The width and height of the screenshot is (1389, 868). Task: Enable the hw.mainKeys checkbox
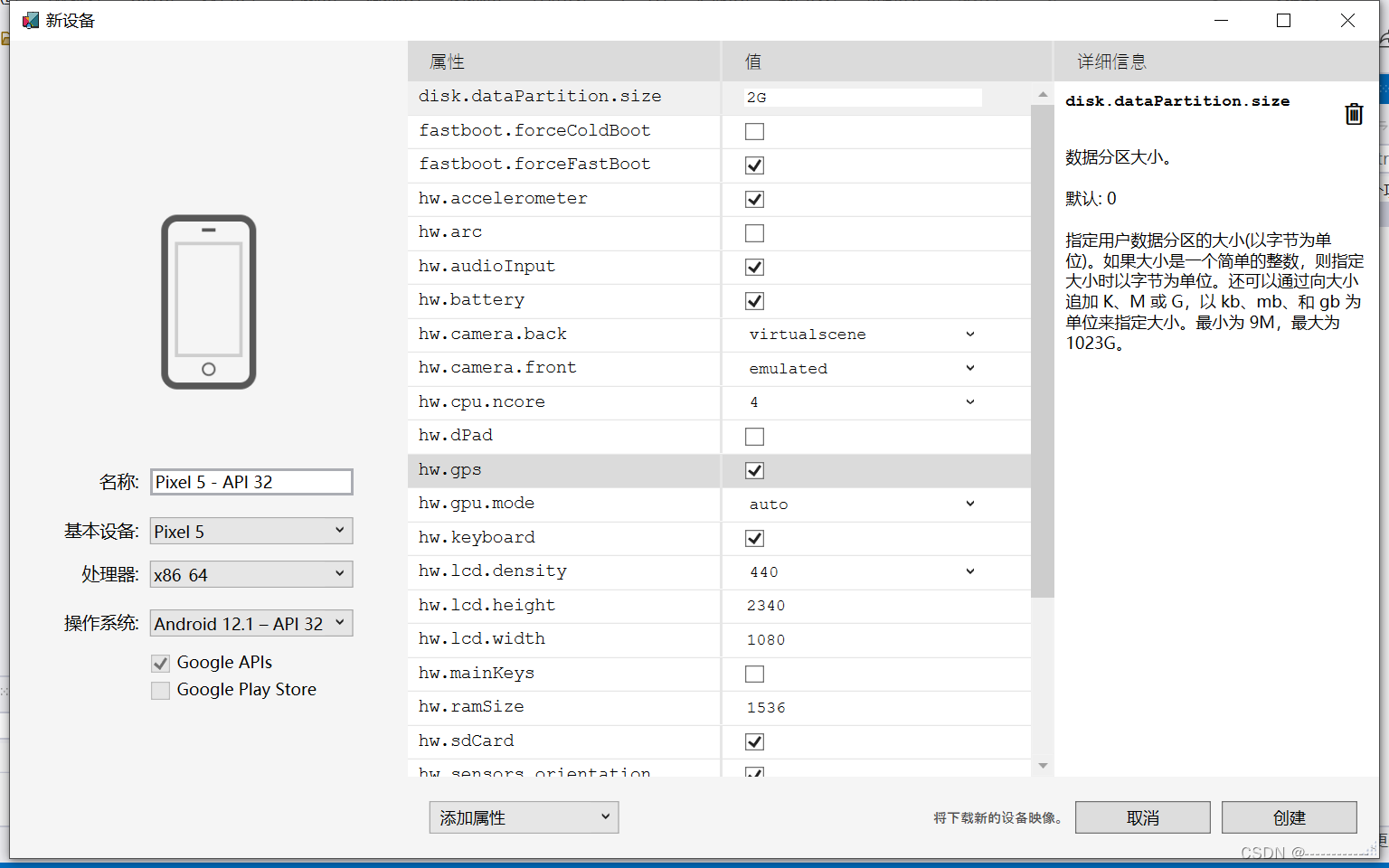coord(754,675)
